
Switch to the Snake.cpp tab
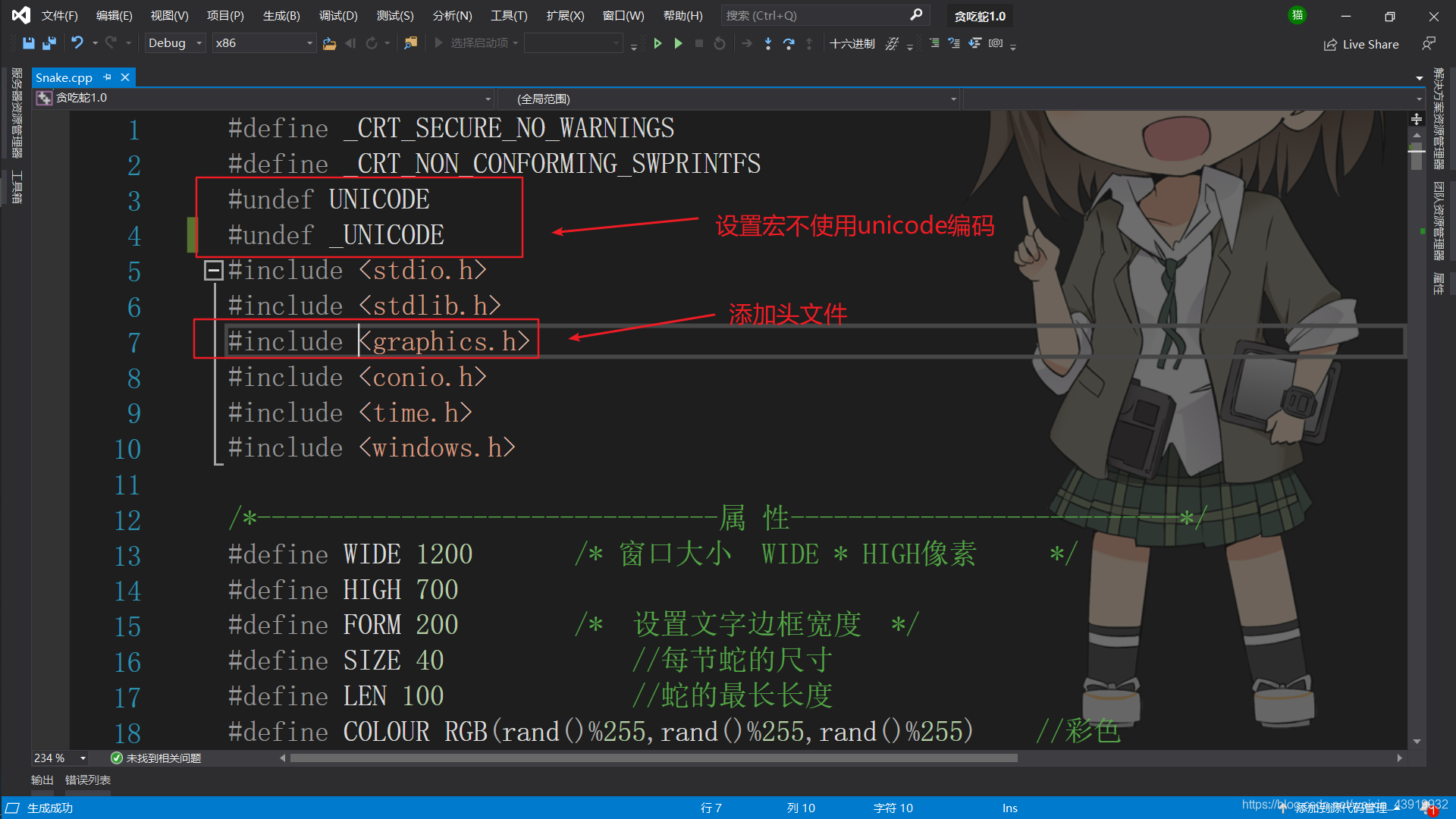pyautogui.click(x=64, y=77)
